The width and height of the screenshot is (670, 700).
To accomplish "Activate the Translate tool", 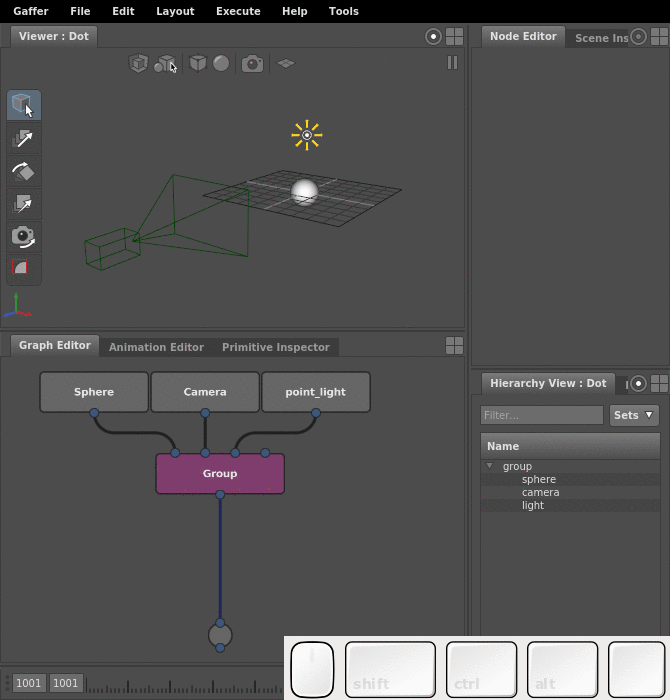I will (x=24, y=138).
